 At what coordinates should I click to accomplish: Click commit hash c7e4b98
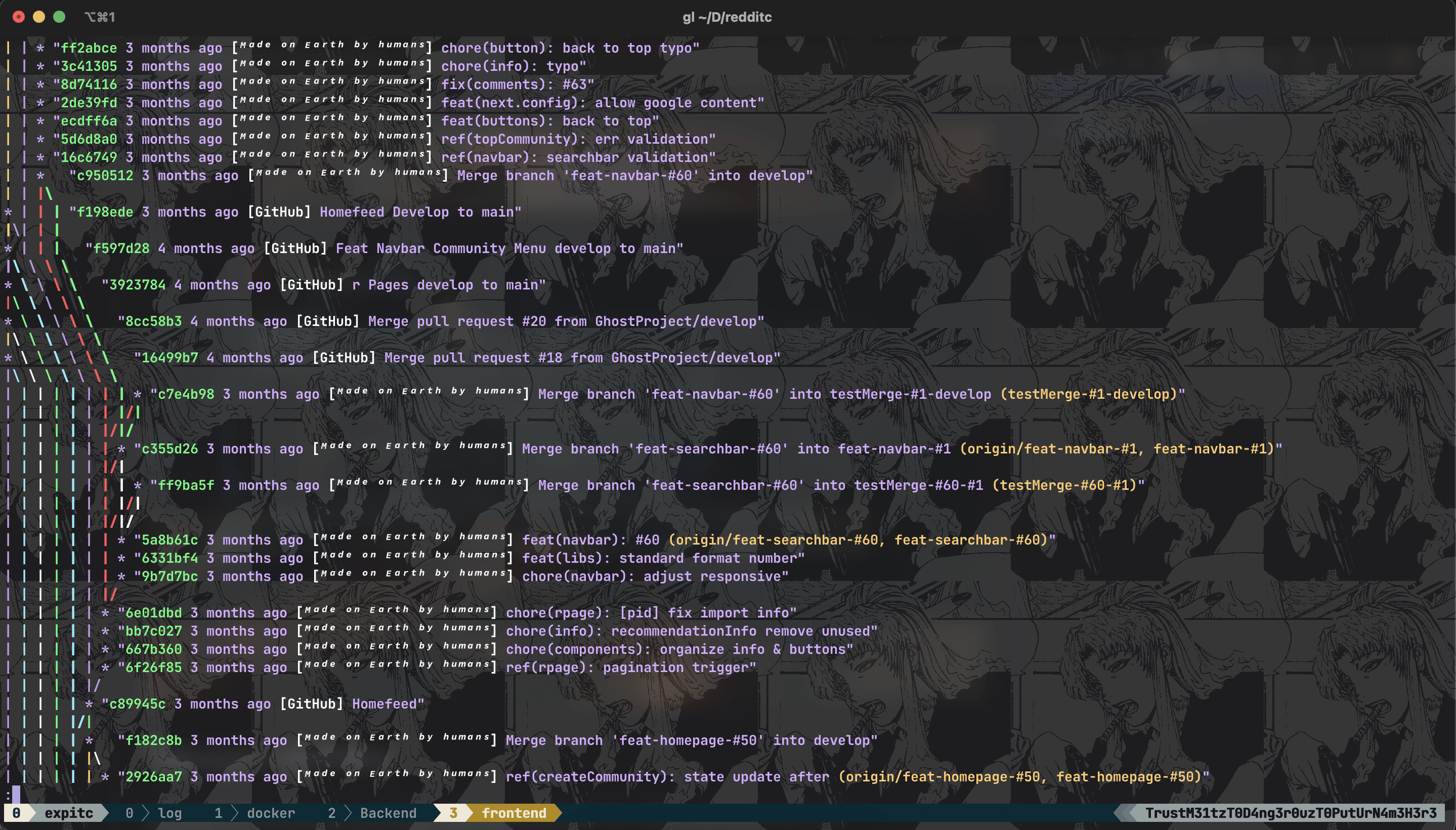[186, 394]
